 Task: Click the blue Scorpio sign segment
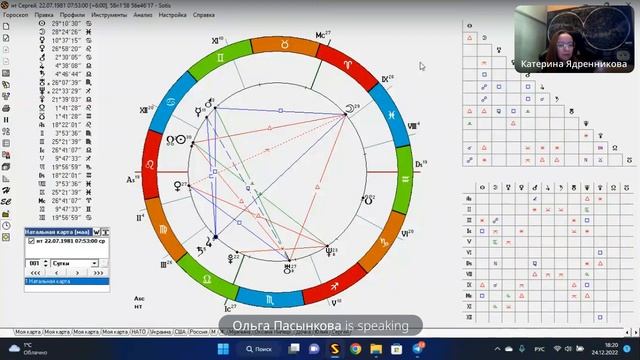pyautogui.click(x=269, y=300)
